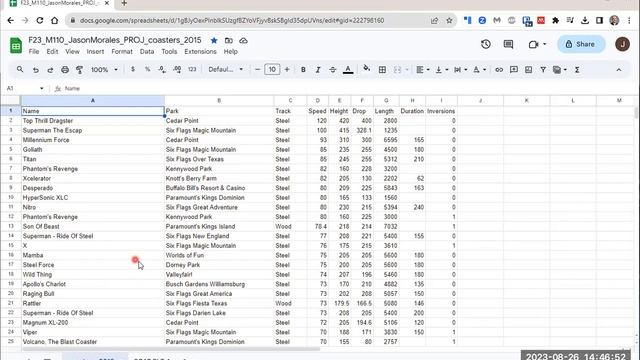
Task: Click the search menus magnifier icon
Action: coord(20,69)
